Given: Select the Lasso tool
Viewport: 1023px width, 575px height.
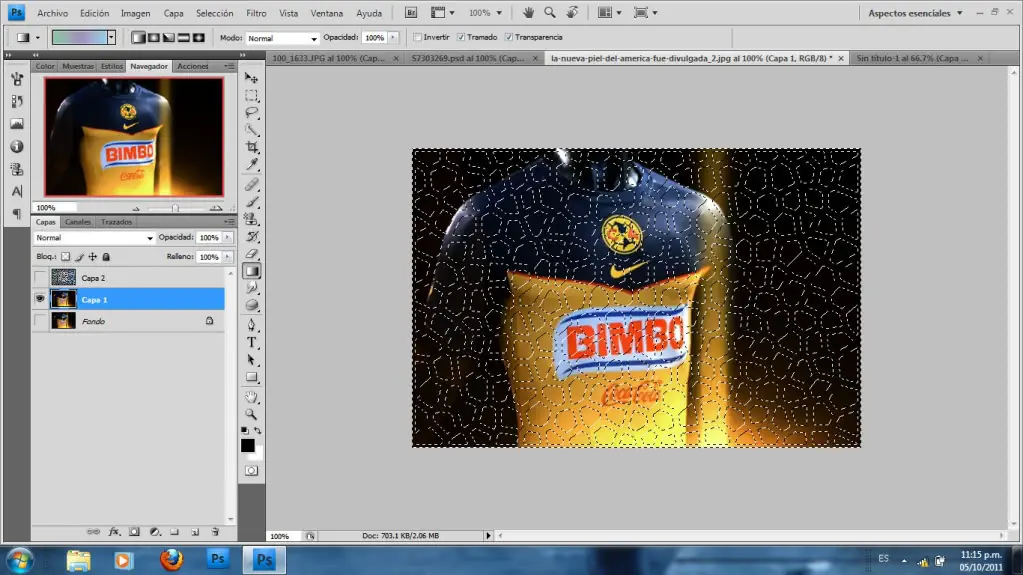Looking at the screenshot, I should click(x=251, y=113).
